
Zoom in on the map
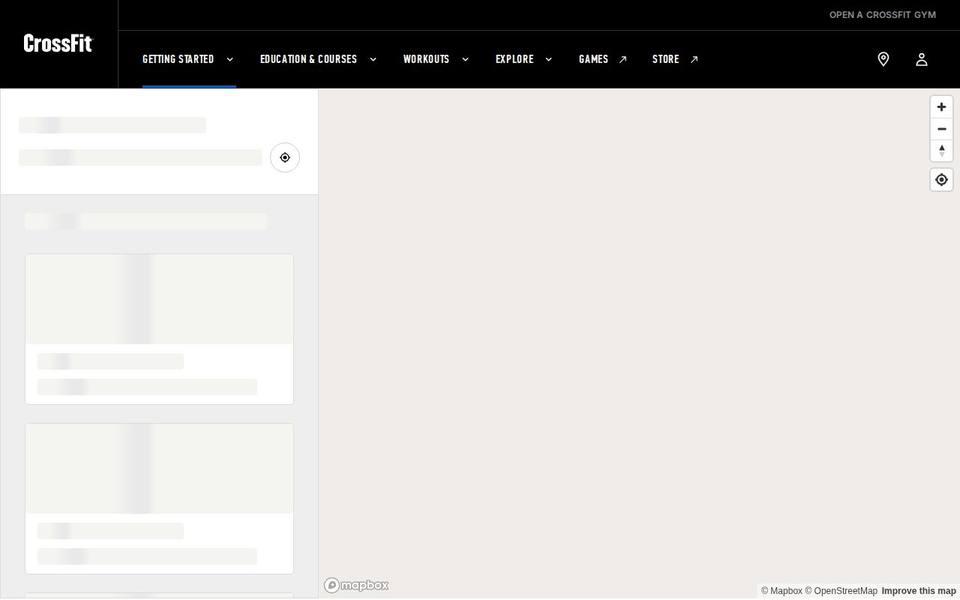(942, 107)
